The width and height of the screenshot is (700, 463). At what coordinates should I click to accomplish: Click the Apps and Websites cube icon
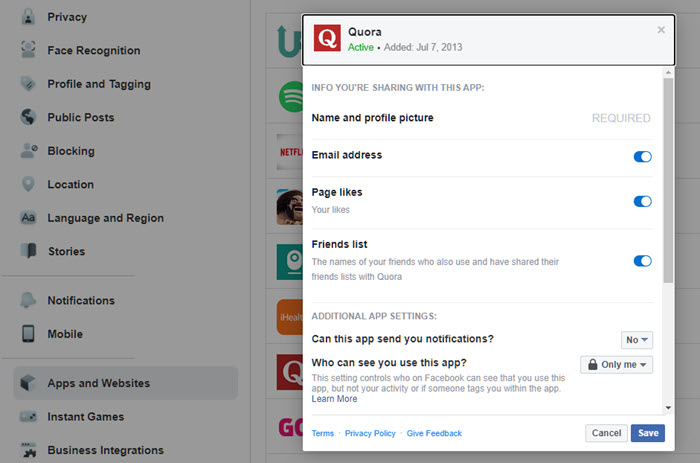[28, 383]
